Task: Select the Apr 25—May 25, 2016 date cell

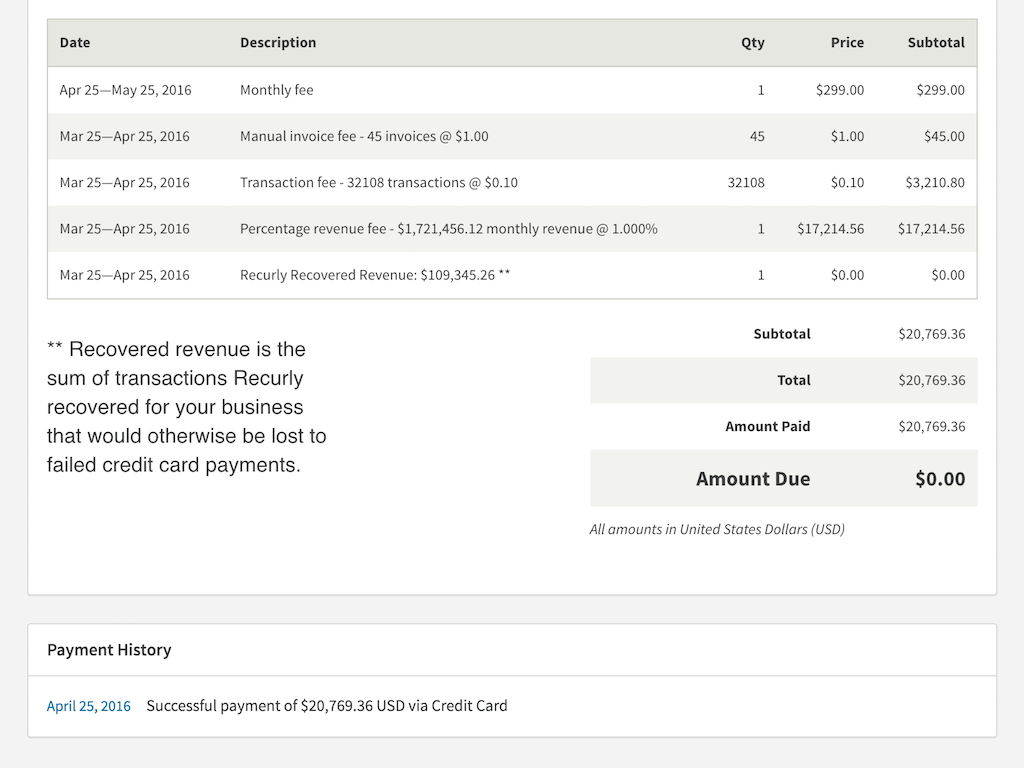Action: [x=125, y=90]
